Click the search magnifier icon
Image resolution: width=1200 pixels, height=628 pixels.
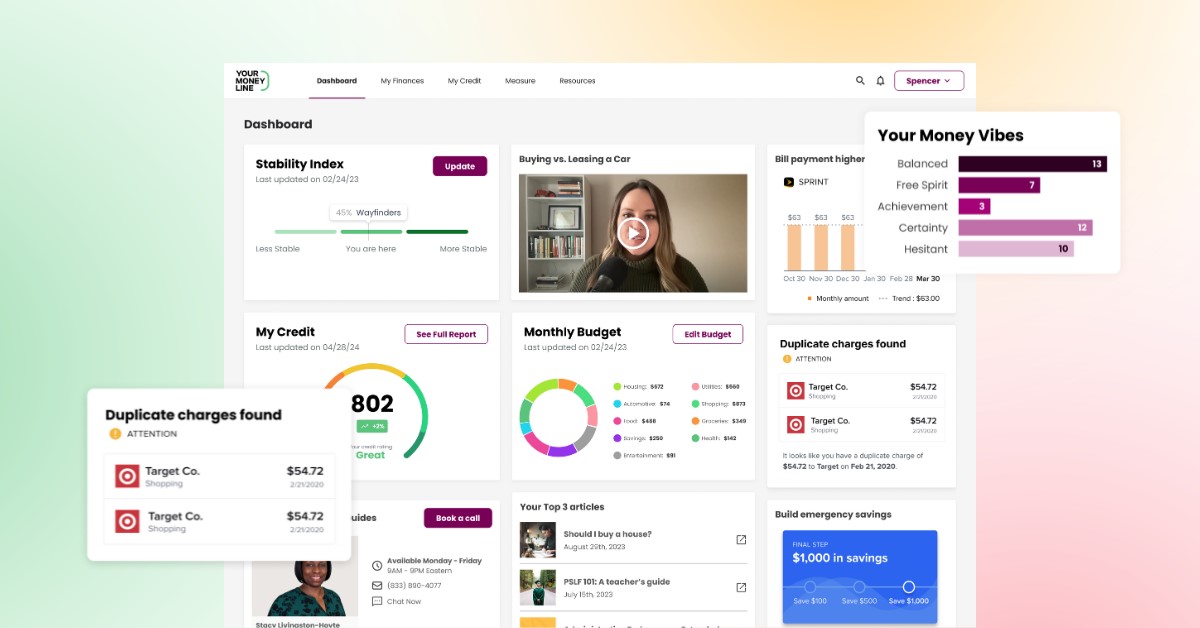(859, 80)
